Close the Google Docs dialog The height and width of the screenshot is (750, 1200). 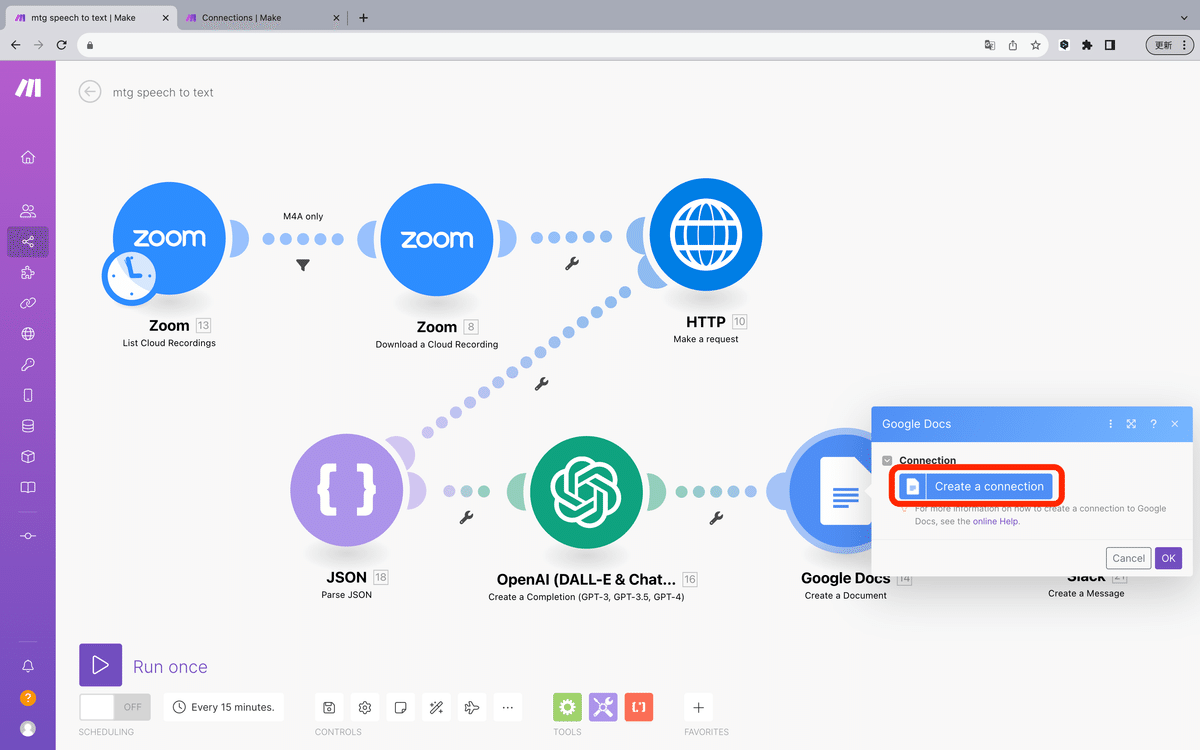(1175, 424)
